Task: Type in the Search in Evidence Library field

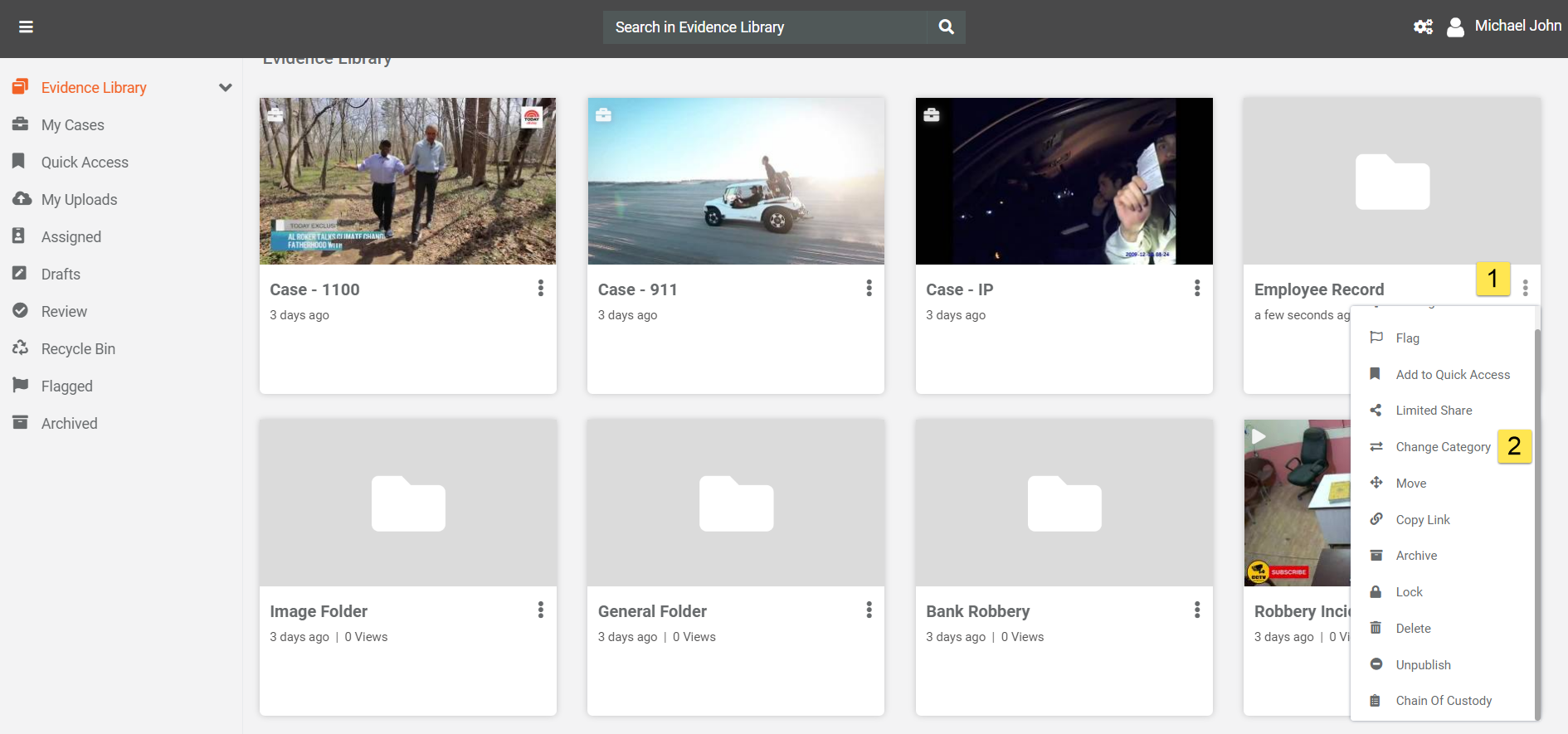Action: [763, 27]
